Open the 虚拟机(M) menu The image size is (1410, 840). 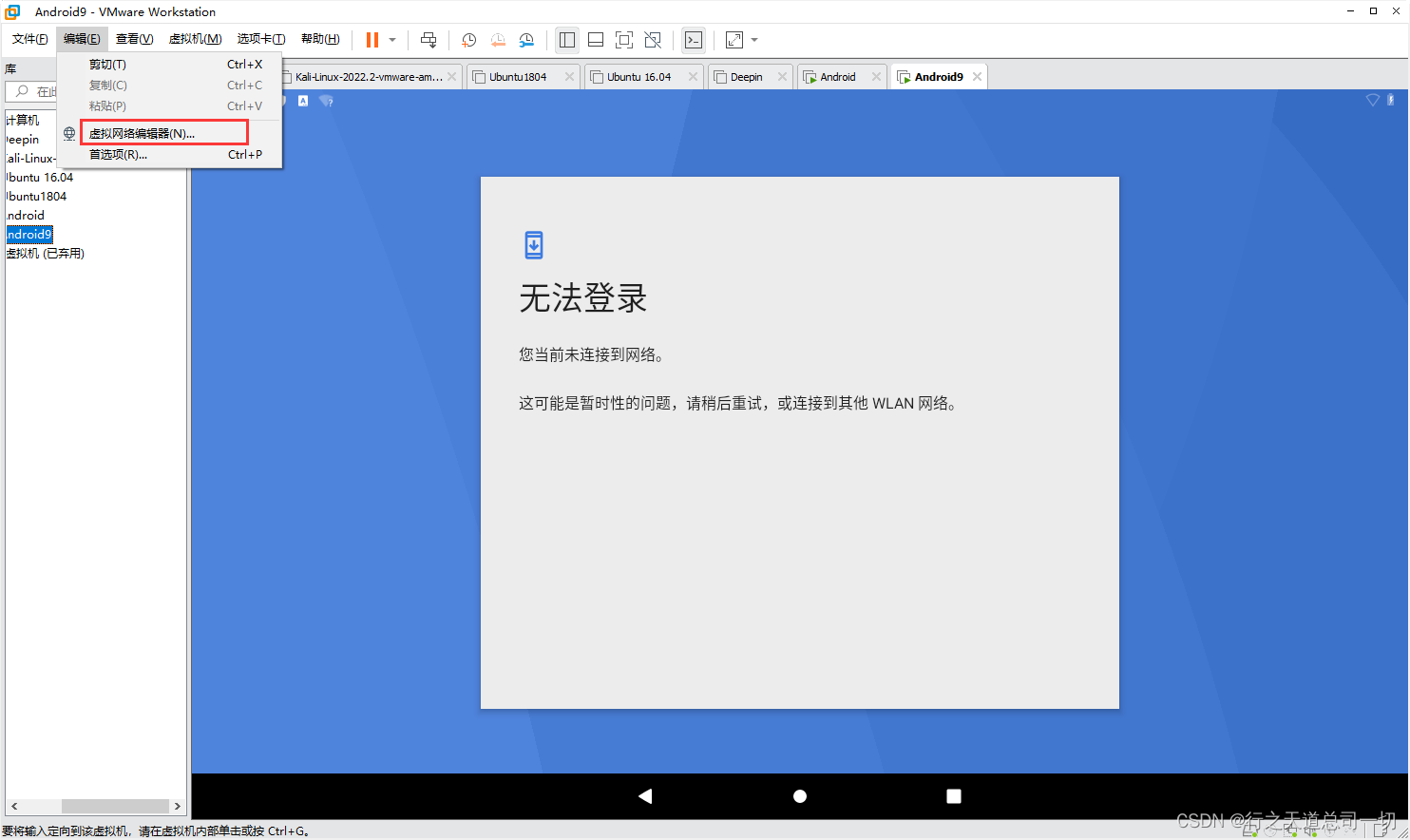pos(195,39)
